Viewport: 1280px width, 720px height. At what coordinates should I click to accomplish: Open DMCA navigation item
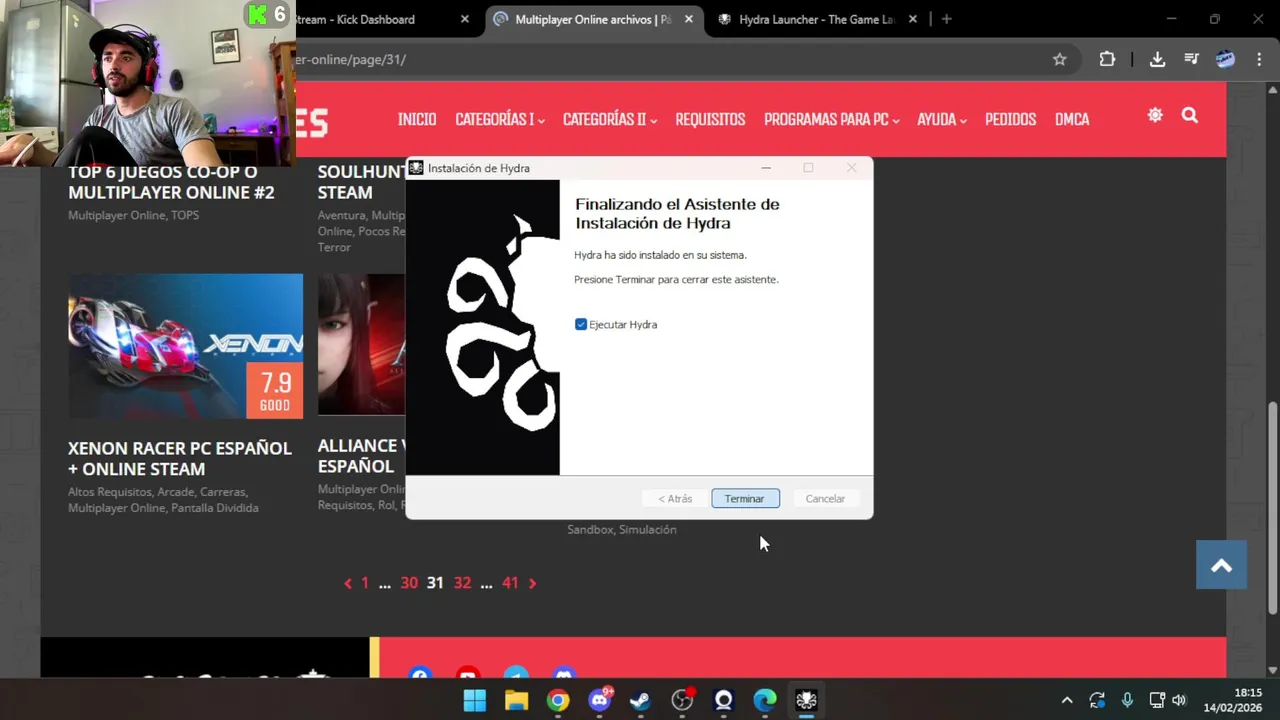(x=1072, y=119)
